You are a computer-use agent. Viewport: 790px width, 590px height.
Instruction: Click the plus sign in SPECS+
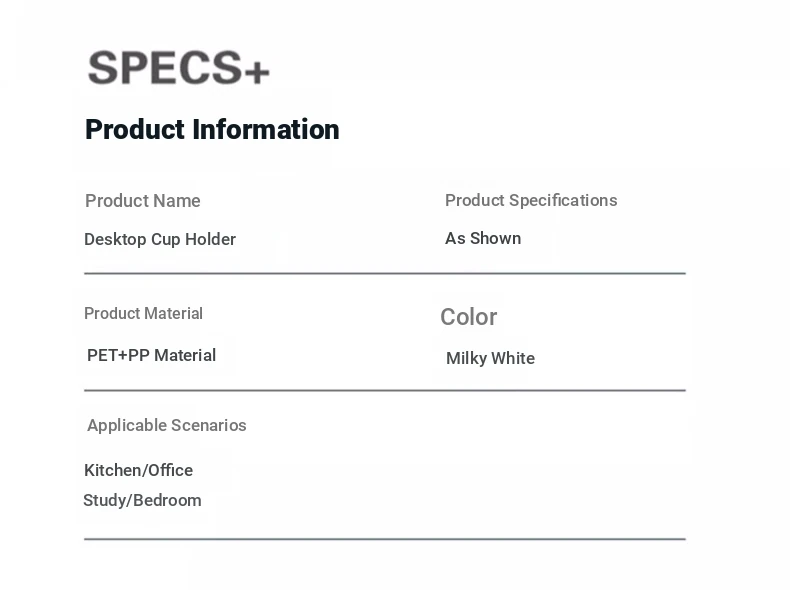pyautogui.click(x=257, y=73)
